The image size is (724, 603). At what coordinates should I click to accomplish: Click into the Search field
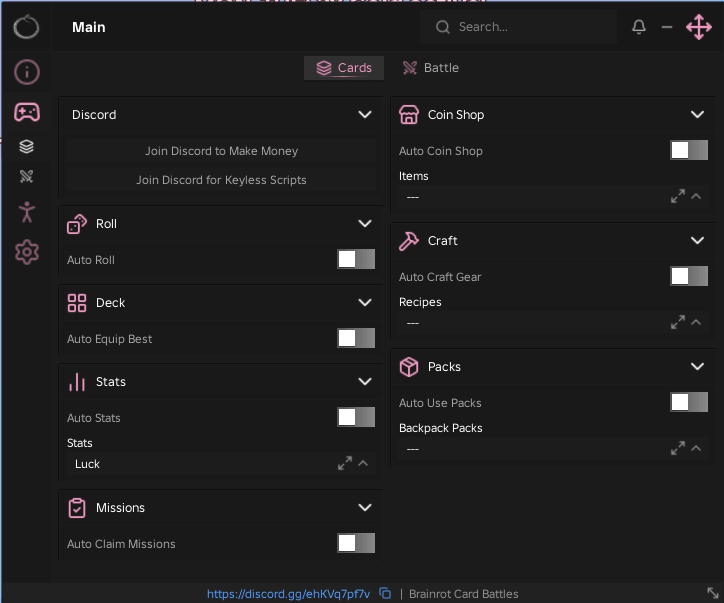pos(519,27)
